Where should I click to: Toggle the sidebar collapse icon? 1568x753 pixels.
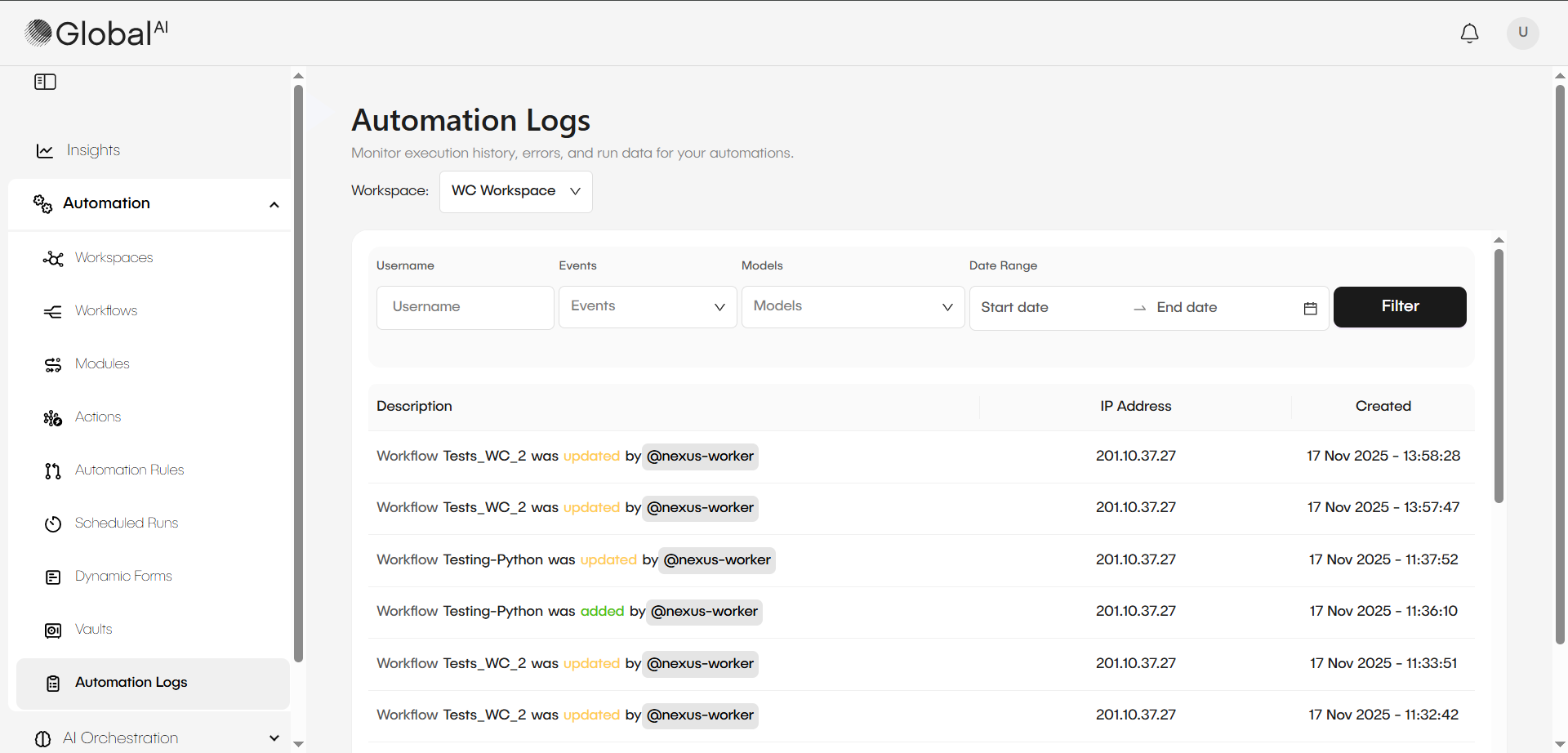(x=45, y=81)
